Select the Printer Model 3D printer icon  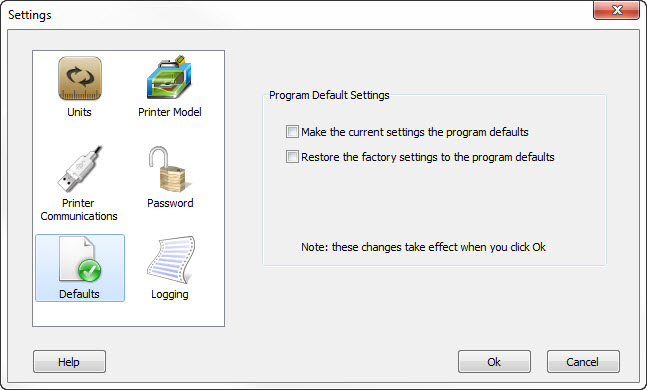coord(169,77)
